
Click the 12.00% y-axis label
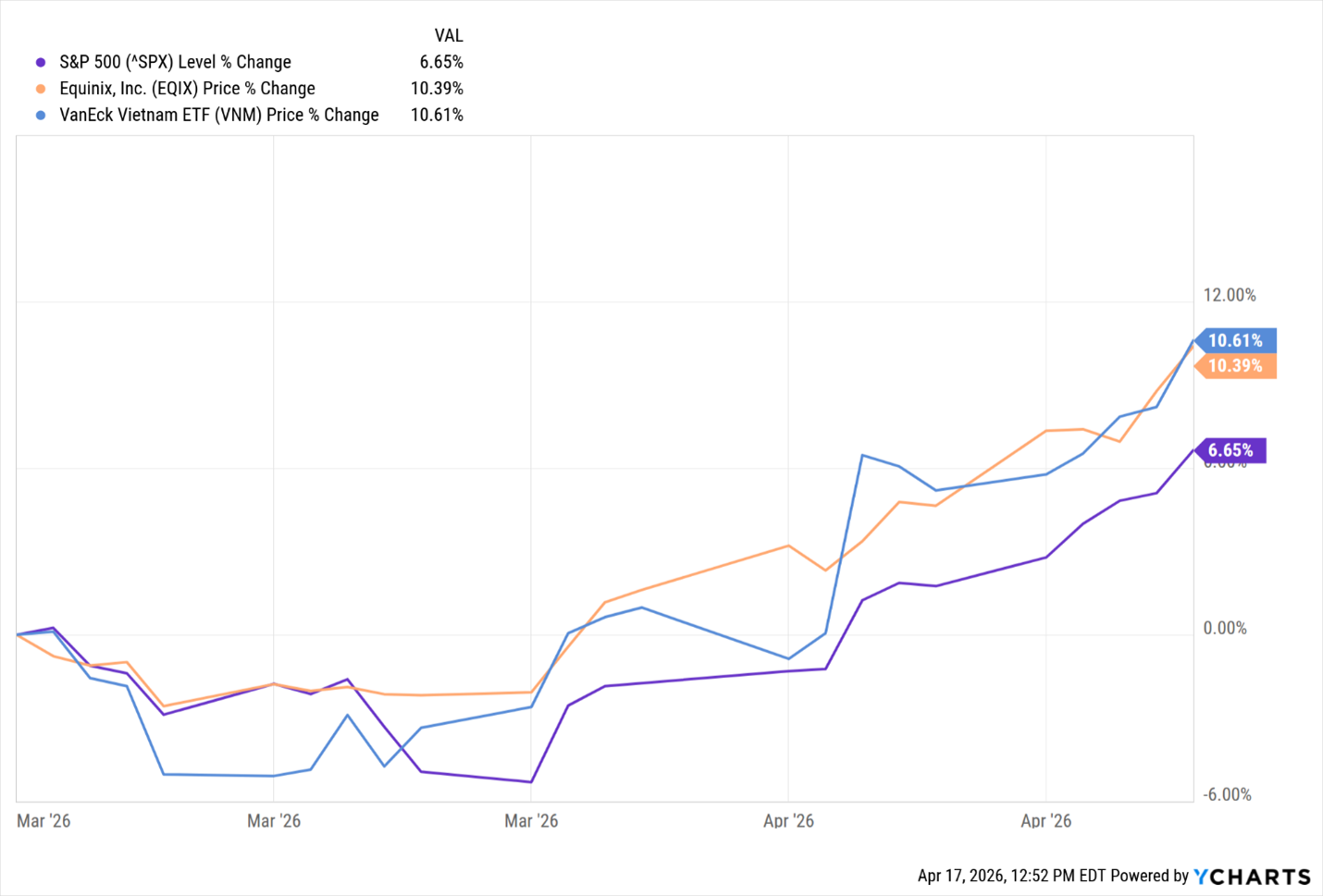(1230, 295)
